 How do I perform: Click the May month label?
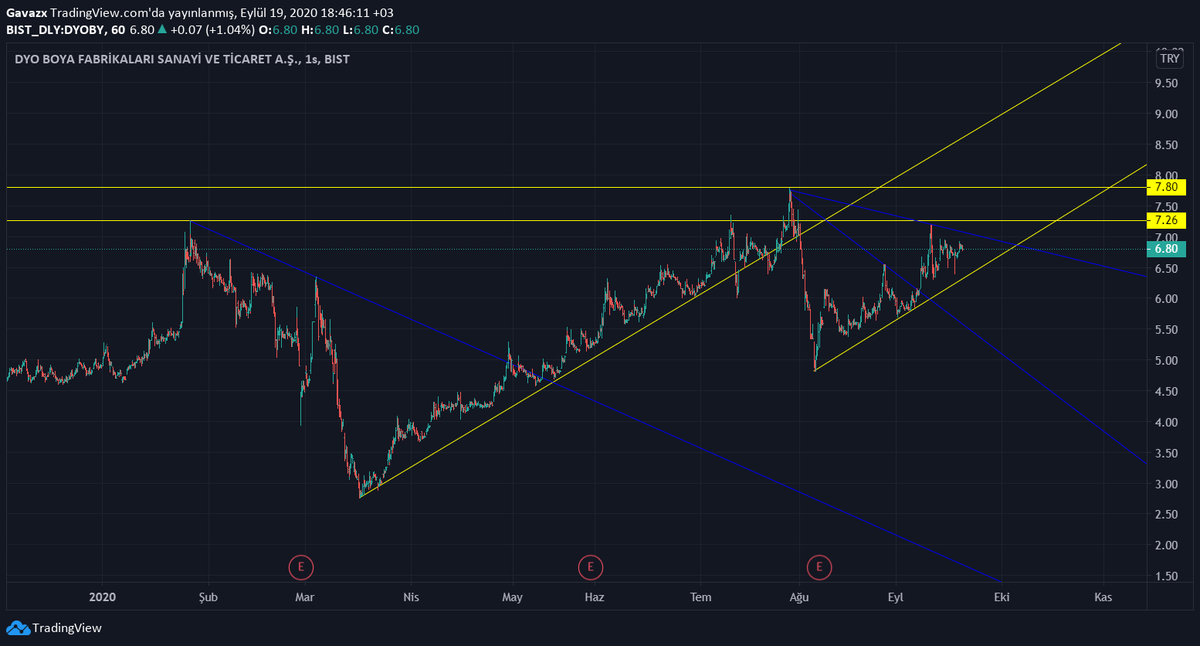coord(513,597)
